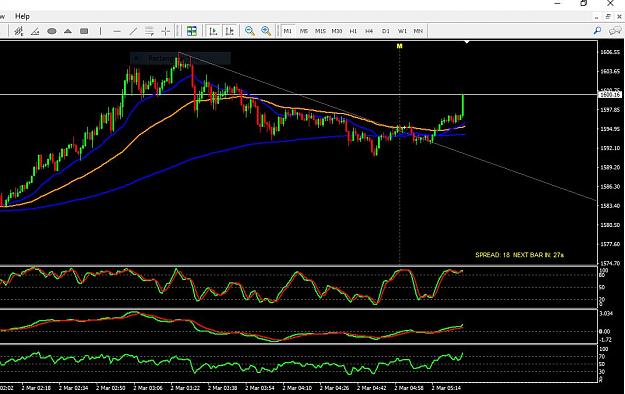The width and height of the screenshot is (625, 394).
Task: Click price scale value 1597.85
Action: click(x=610, y=110)
